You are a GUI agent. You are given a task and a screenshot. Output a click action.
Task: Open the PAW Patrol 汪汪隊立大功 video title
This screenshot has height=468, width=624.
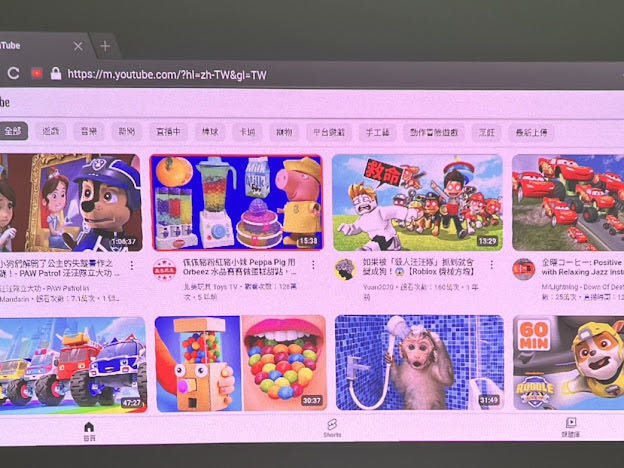point(60,268)
